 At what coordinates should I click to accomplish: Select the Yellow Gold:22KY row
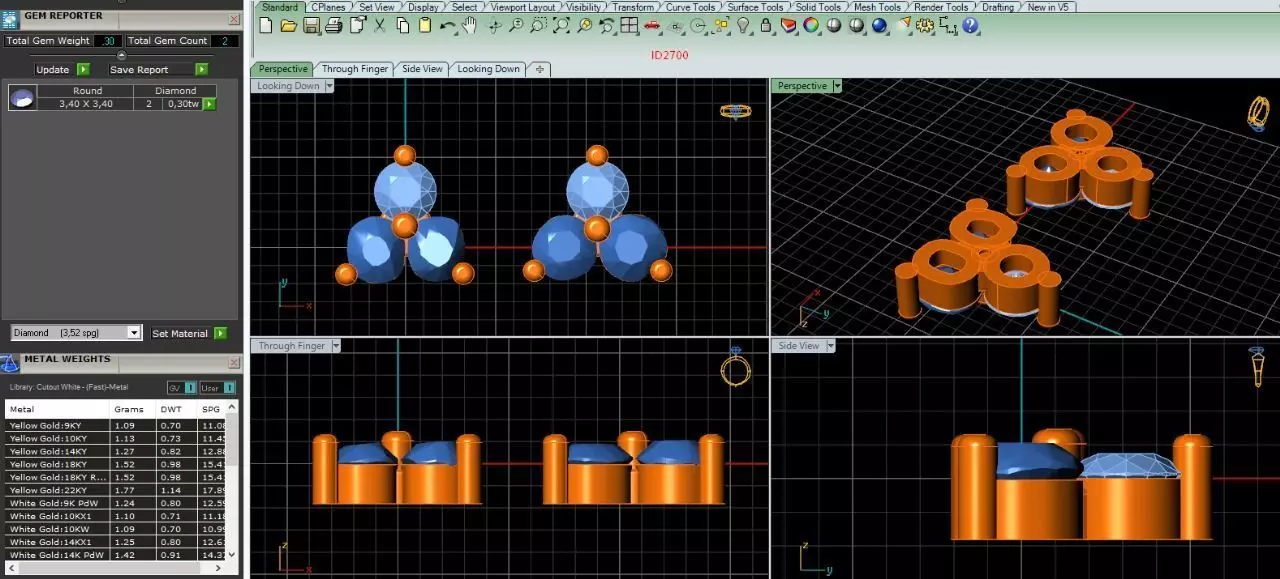pos(115,490)
